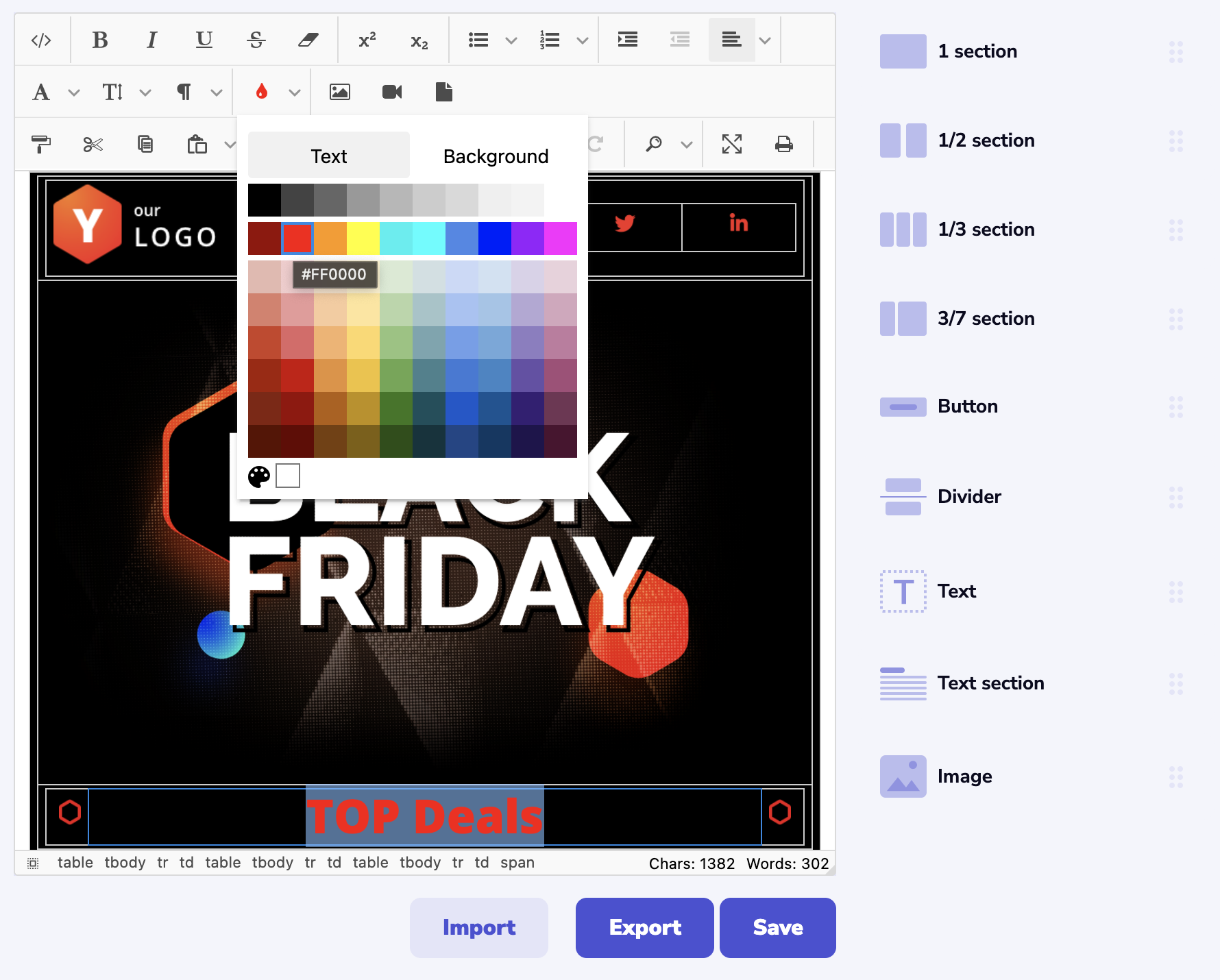Expand the paragraph format dropdown

tap(217, 92)
